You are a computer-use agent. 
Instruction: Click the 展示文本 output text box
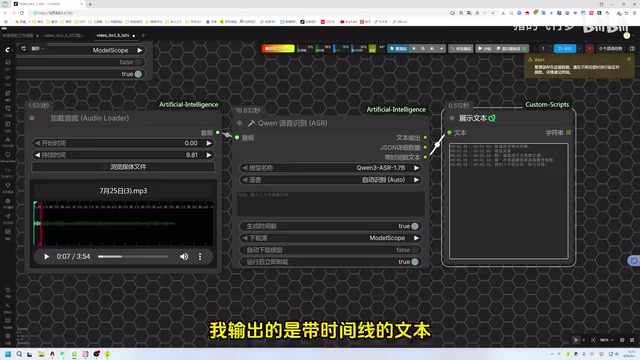[509, 201]
